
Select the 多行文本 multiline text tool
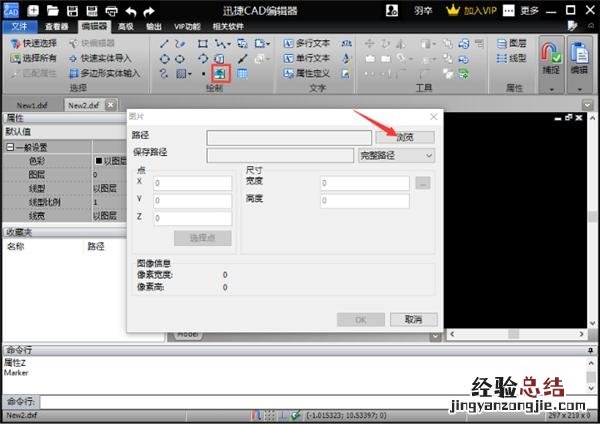coord(283,44)
